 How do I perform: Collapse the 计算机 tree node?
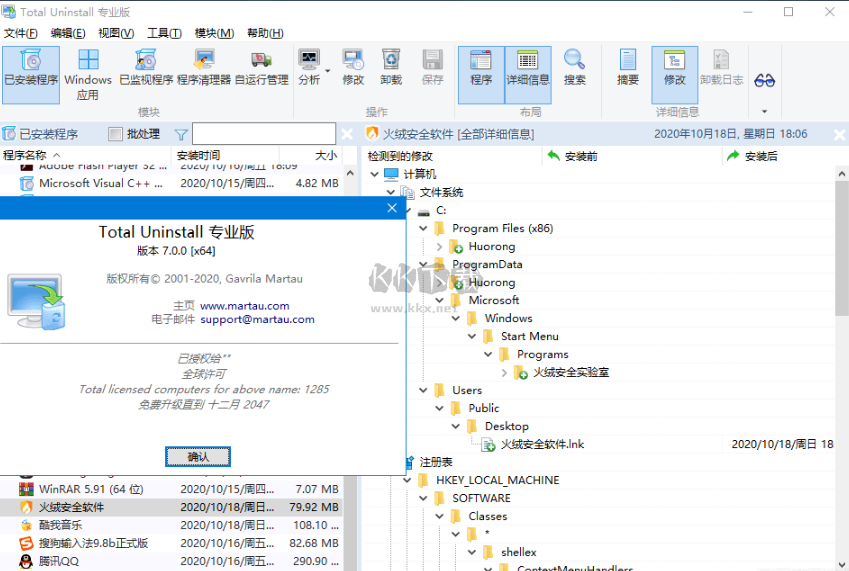[x=374, y=174]
